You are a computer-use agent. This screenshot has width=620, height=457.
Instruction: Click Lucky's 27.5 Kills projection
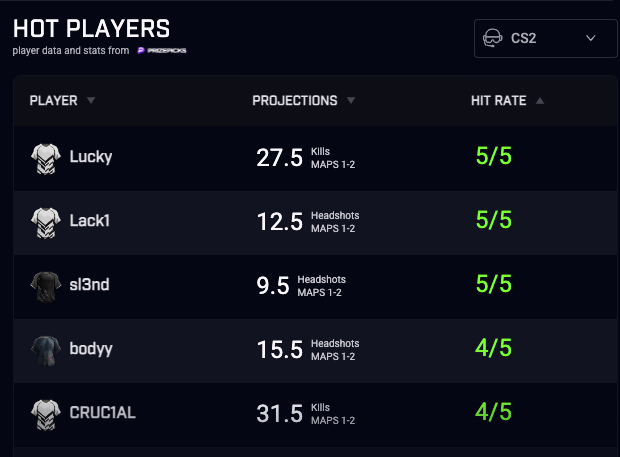tap(279, 157)
